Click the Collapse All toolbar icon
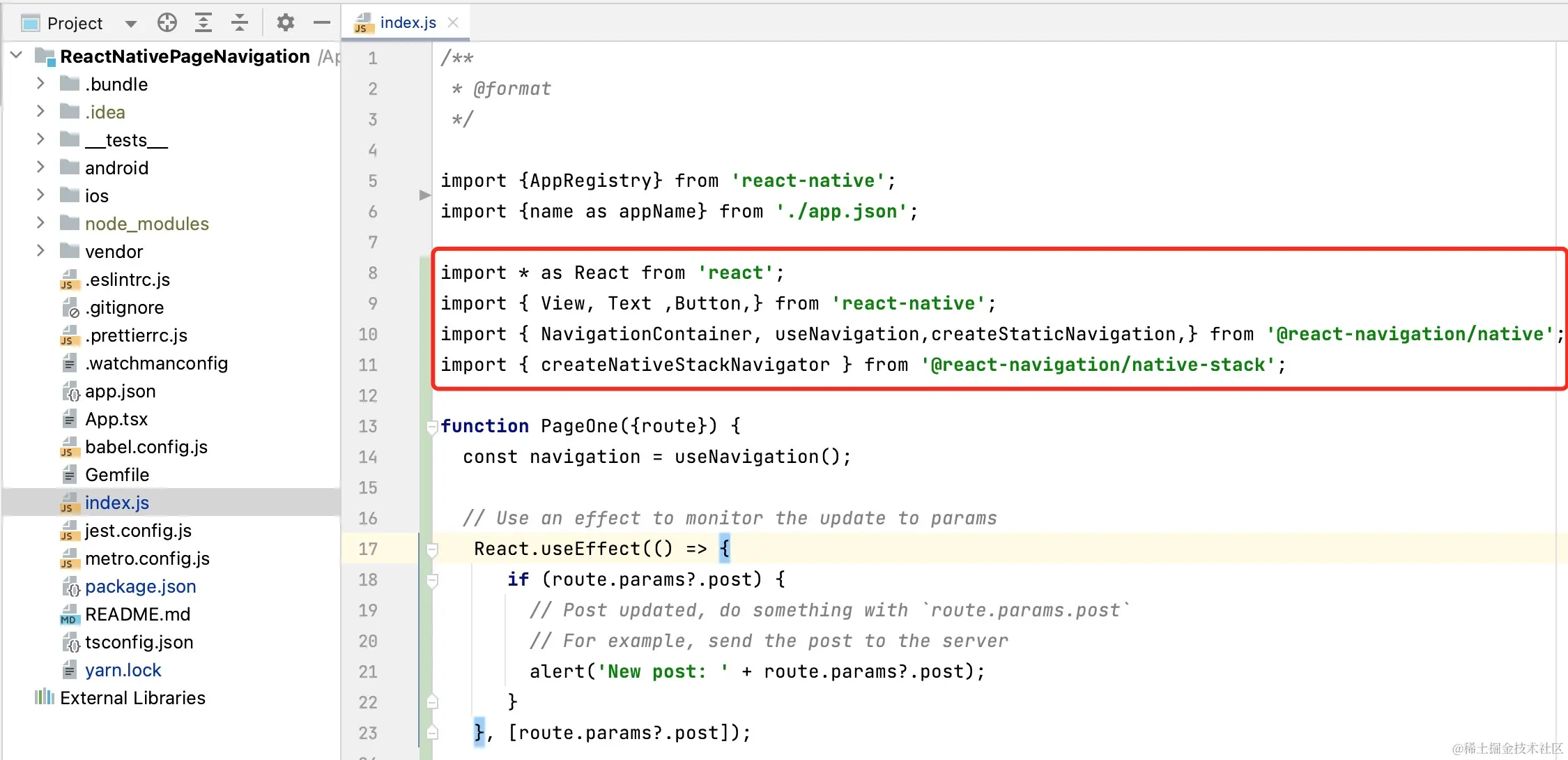Viewport: 1568px width, 760px height. click(x=239, y=23)
